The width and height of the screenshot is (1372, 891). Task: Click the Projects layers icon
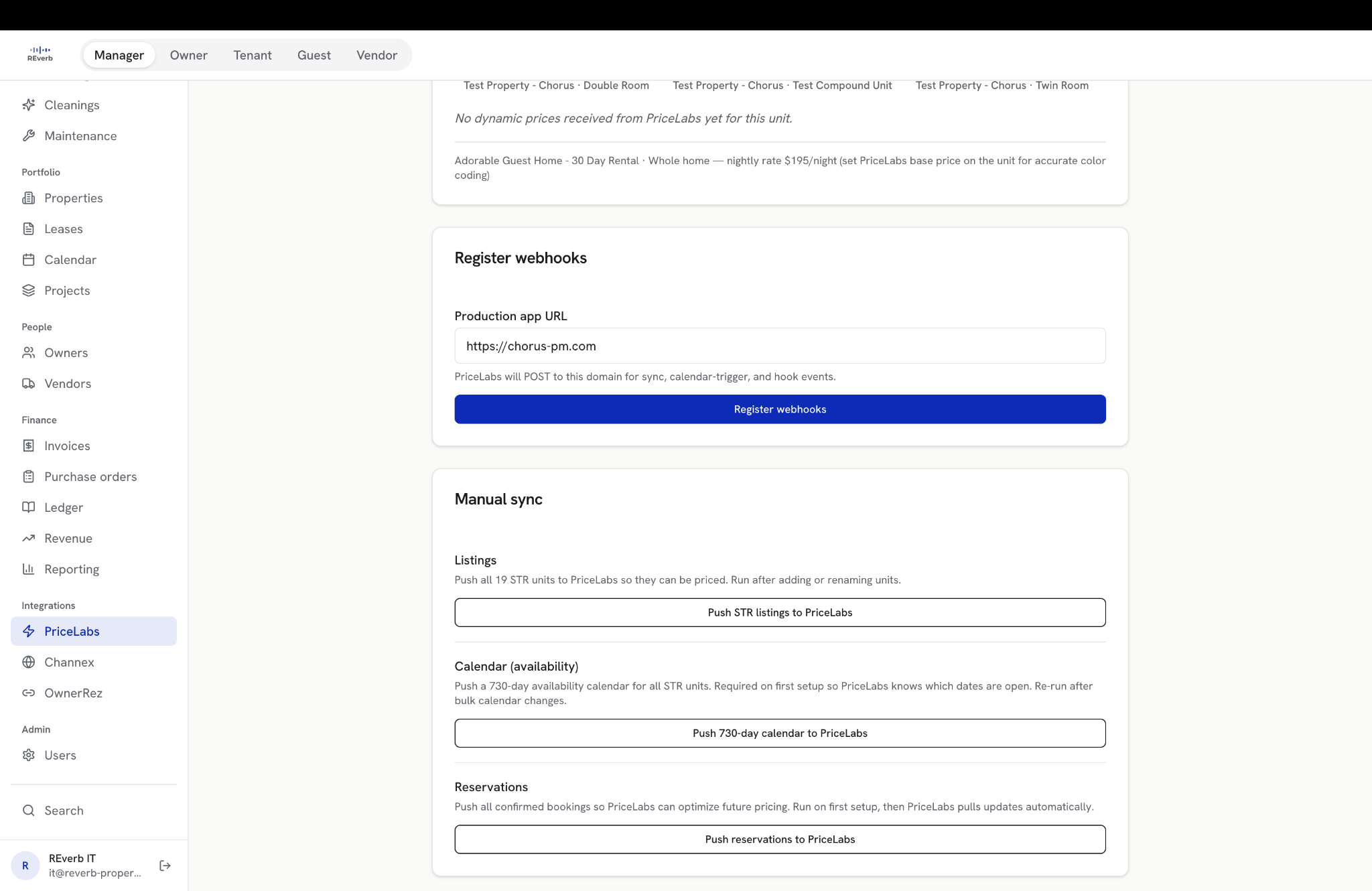click(28, 291)
